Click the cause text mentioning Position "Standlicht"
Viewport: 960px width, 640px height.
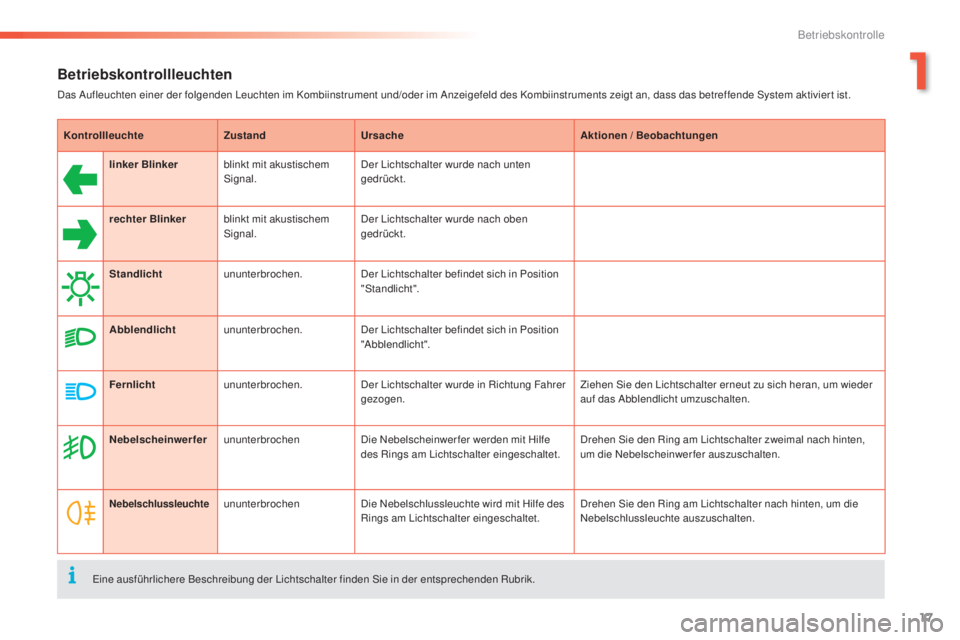tap(460, 281)
